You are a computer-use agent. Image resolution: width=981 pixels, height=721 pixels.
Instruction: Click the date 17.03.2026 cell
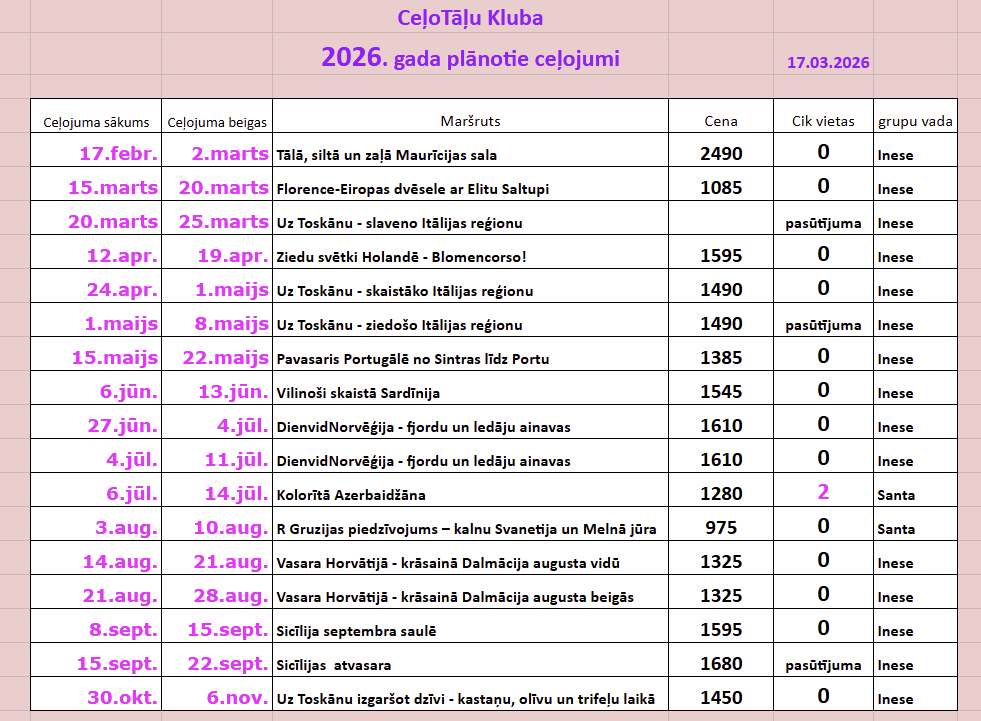[827, 62]
